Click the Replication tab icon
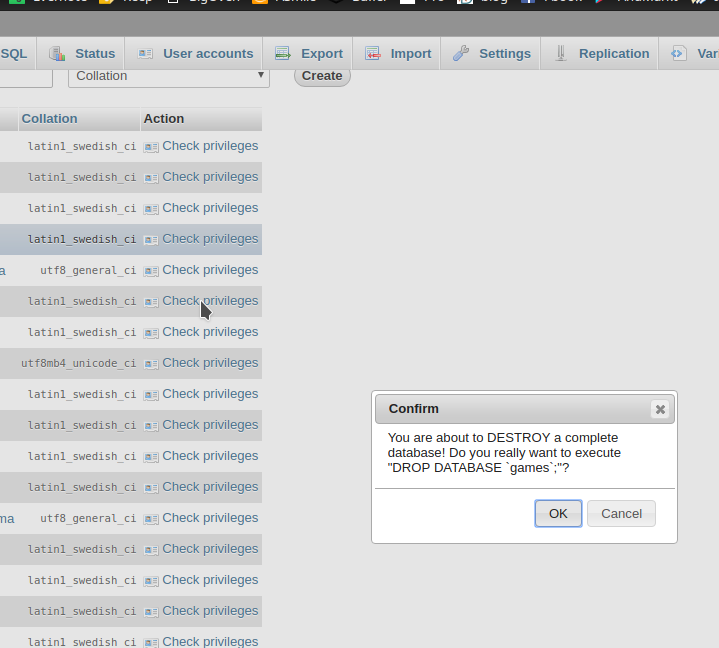 click(x=560, y=54)
